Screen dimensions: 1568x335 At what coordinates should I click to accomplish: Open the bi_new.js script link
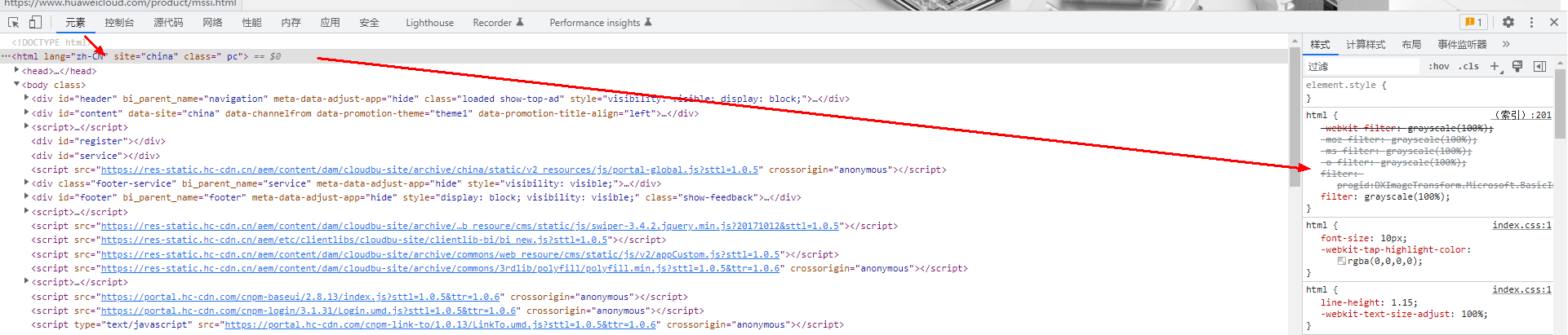(x=353, y=240)
